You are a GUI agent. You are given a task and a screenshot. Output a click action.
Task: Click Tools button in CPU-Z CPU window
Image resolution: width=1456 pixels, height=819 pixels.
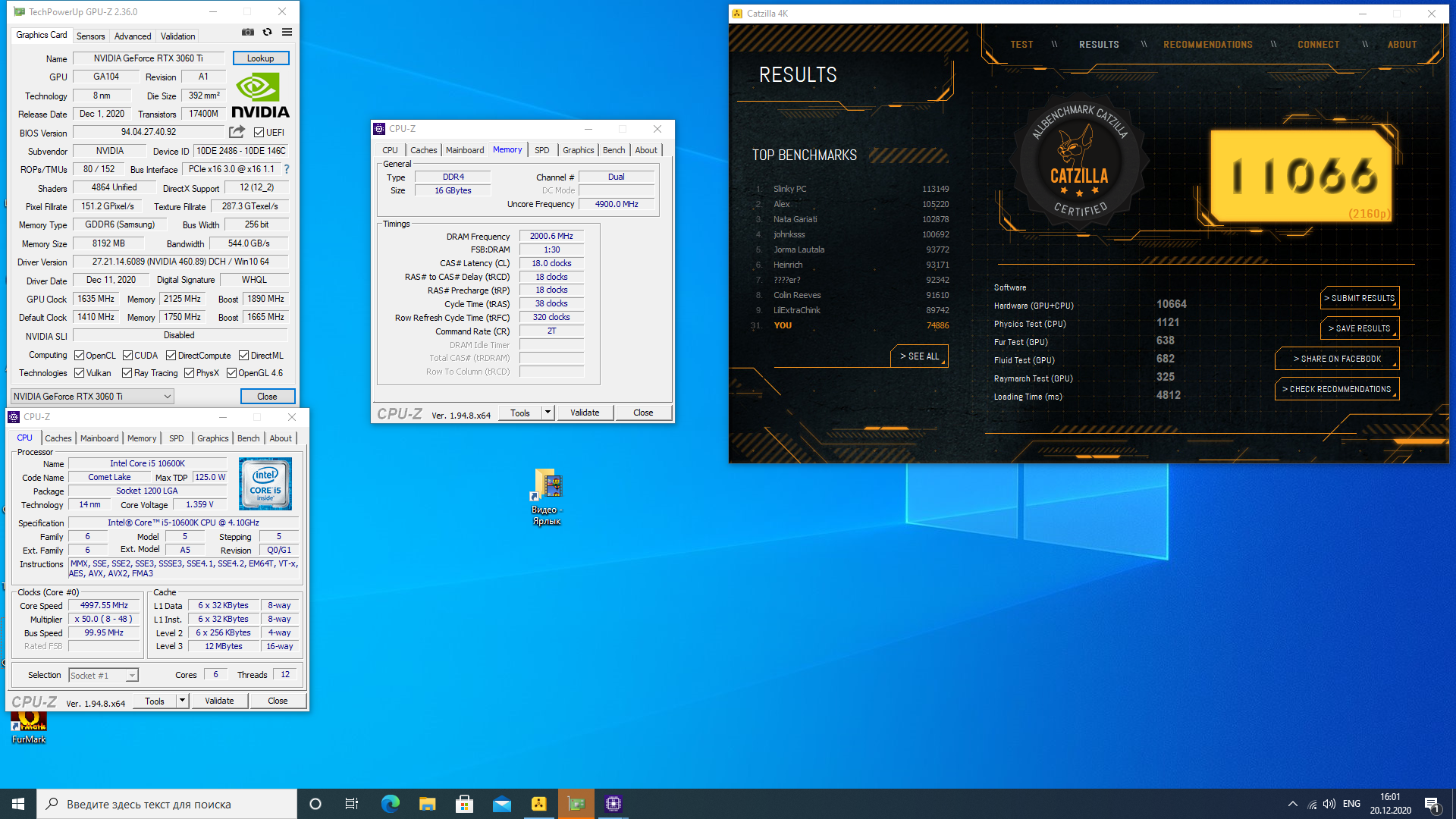tap(155, 701)
